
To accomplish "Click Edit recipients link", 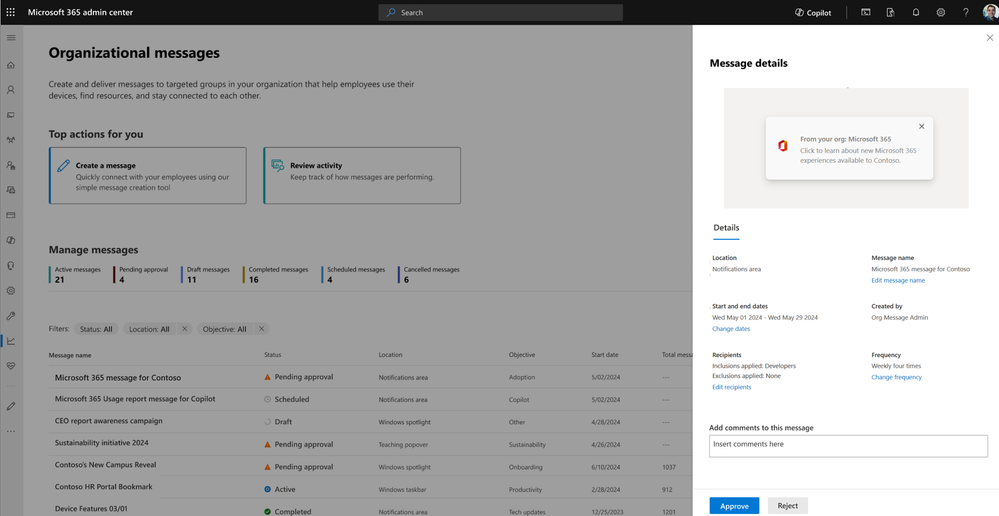I will tap(731, 387).
